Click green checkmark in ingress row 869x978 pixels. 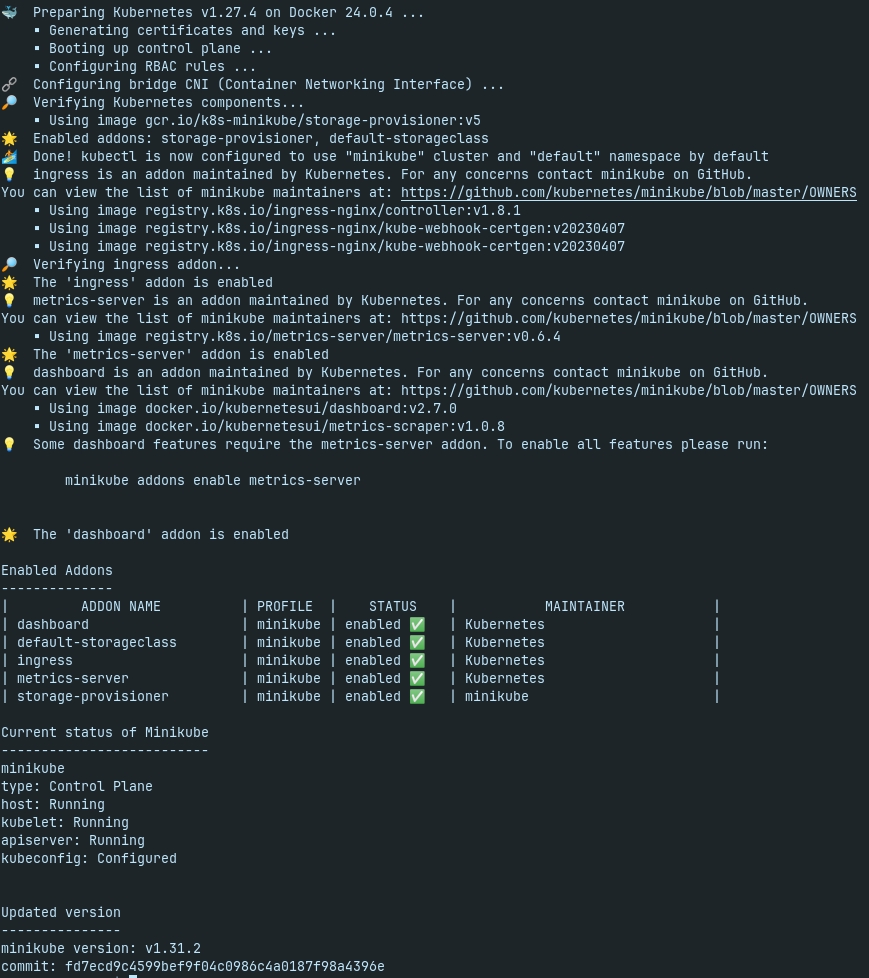(x=417, y=661)
